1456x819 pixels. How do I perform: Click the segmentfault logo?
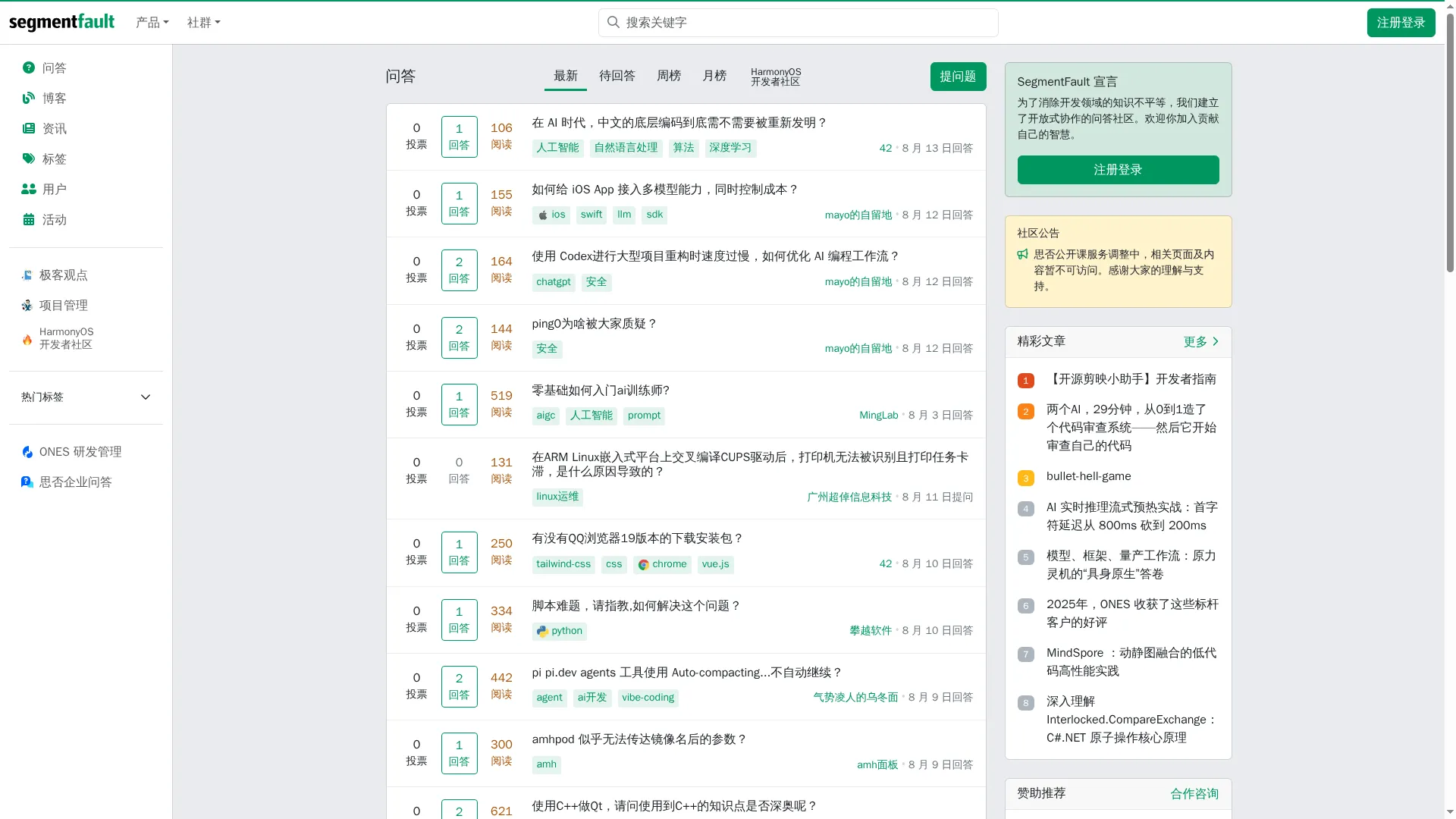click(x=61, y=22)
